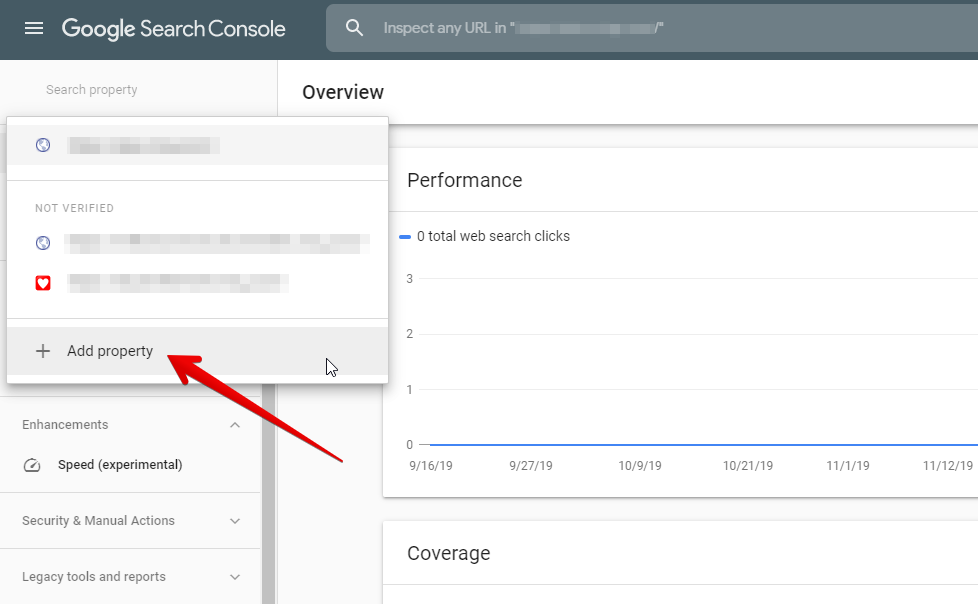Click the 9/27/19 date on chart axis

pos(531,465)
